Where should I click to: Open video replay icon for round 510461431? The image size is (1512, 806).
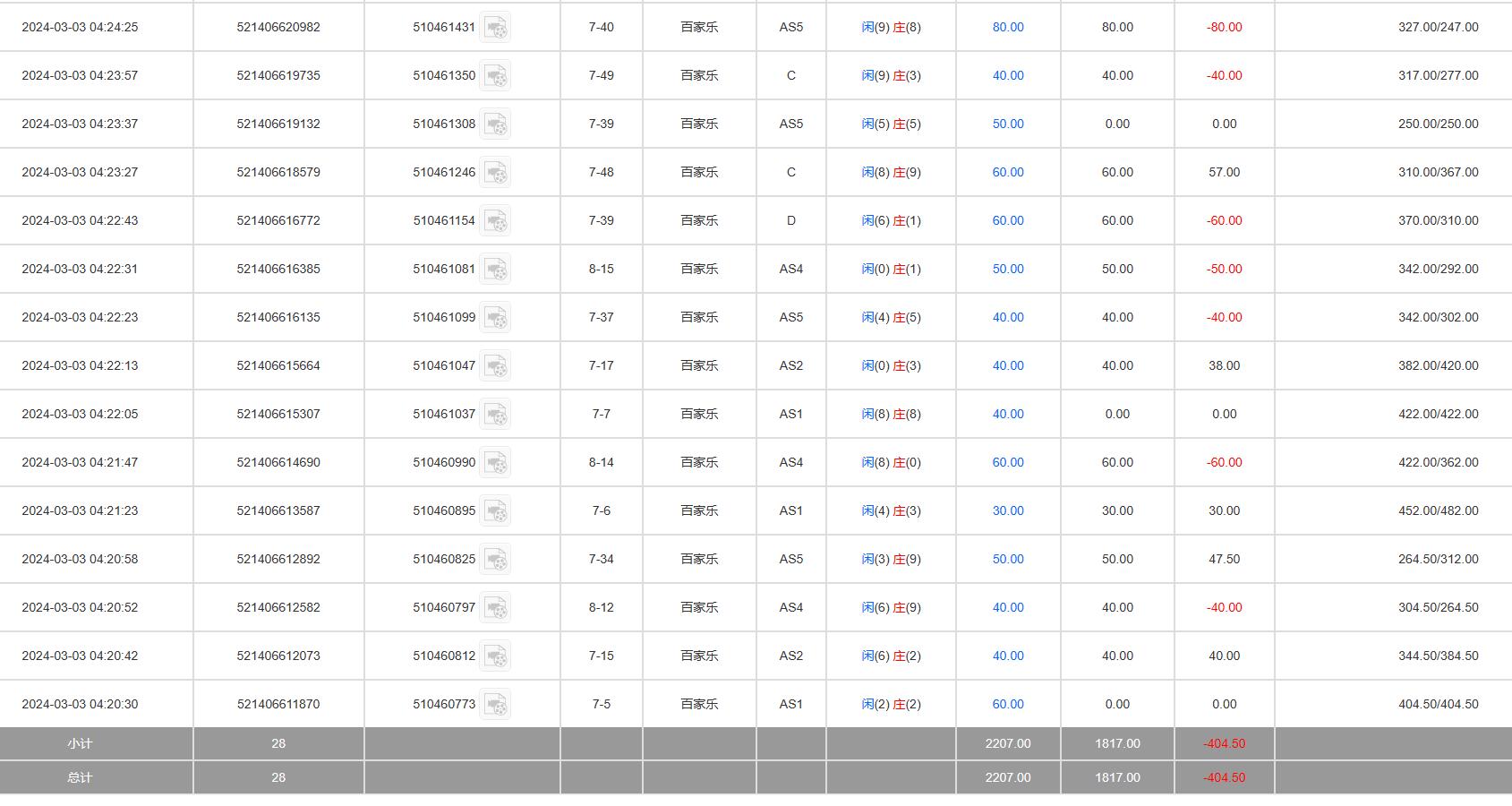[495, 28]
